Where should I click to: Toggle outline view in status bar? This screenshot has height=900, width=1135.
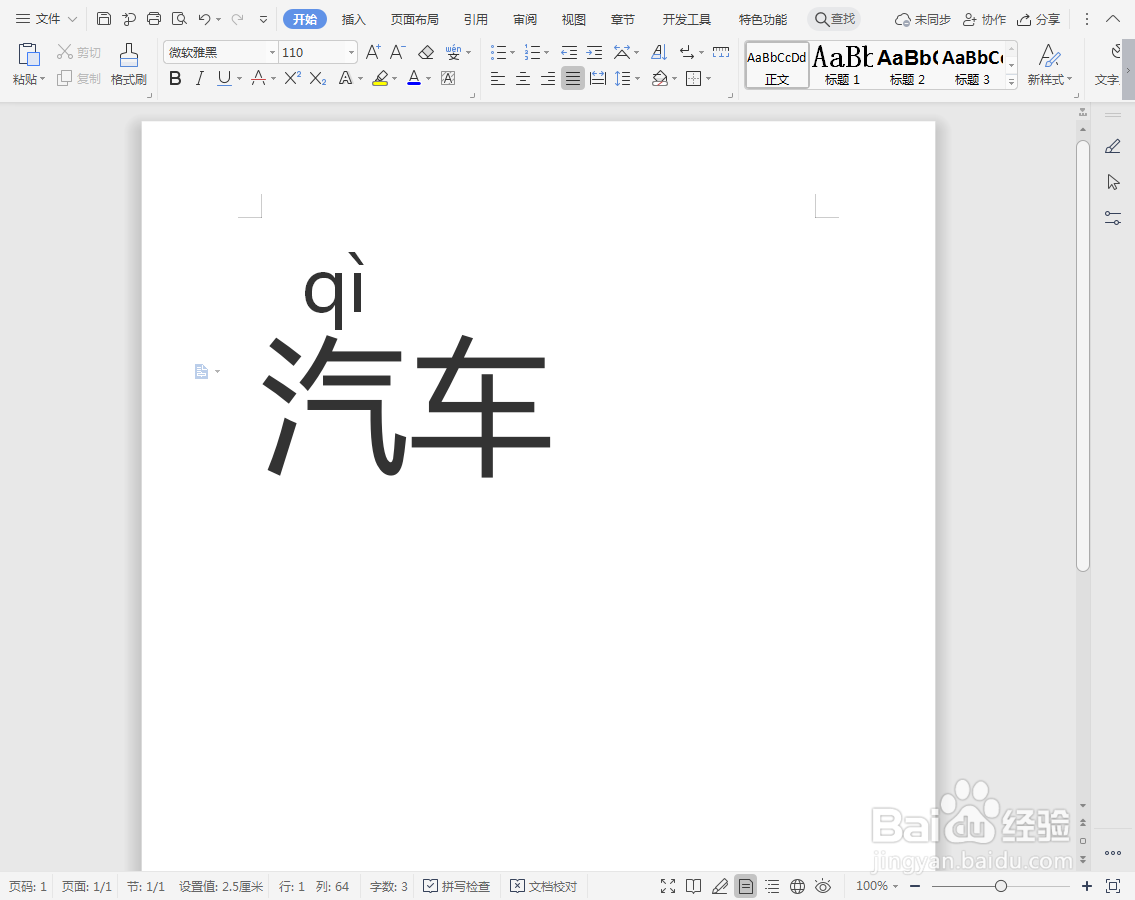click(772, 886)
